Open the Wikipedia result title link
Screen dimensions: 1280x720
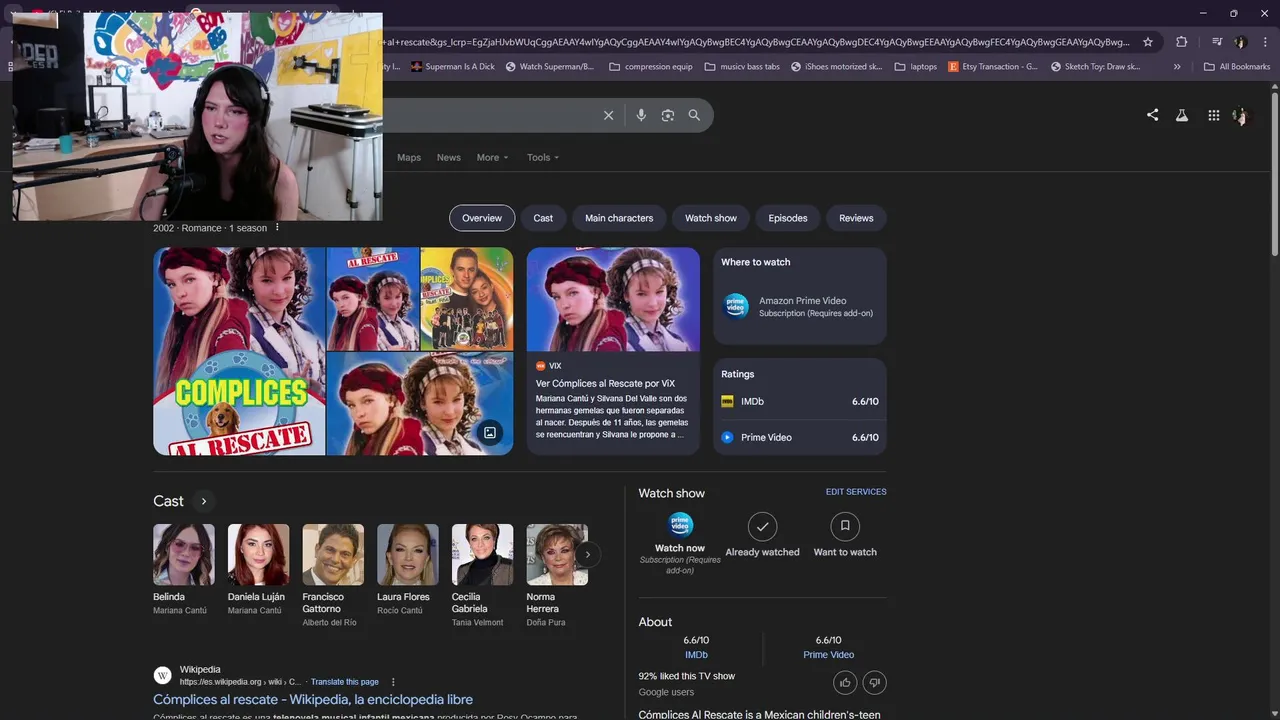313,699
